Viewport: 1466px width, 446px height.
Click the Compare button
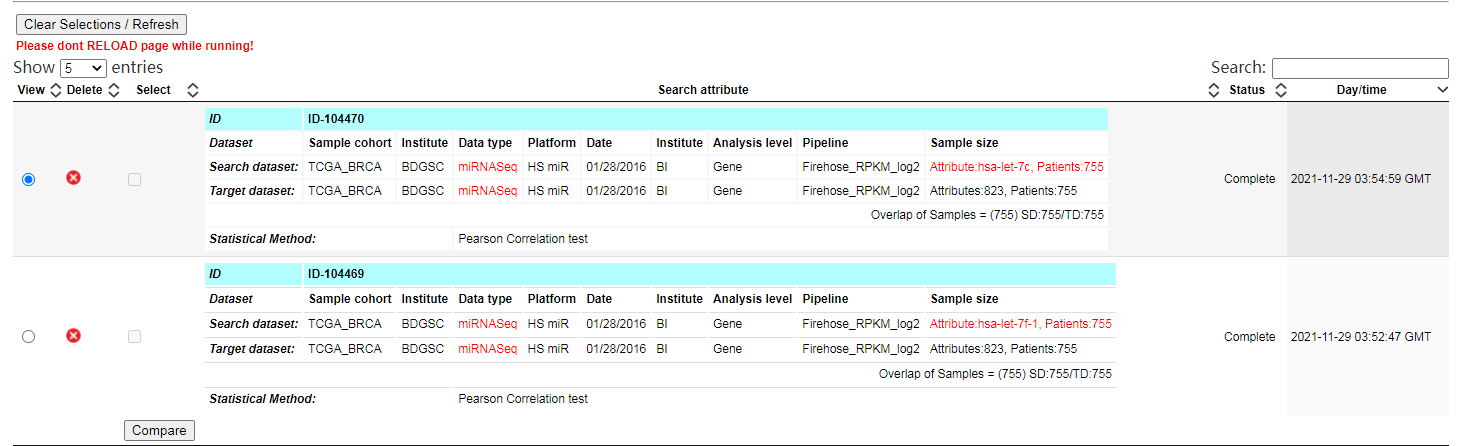(159, 430)
